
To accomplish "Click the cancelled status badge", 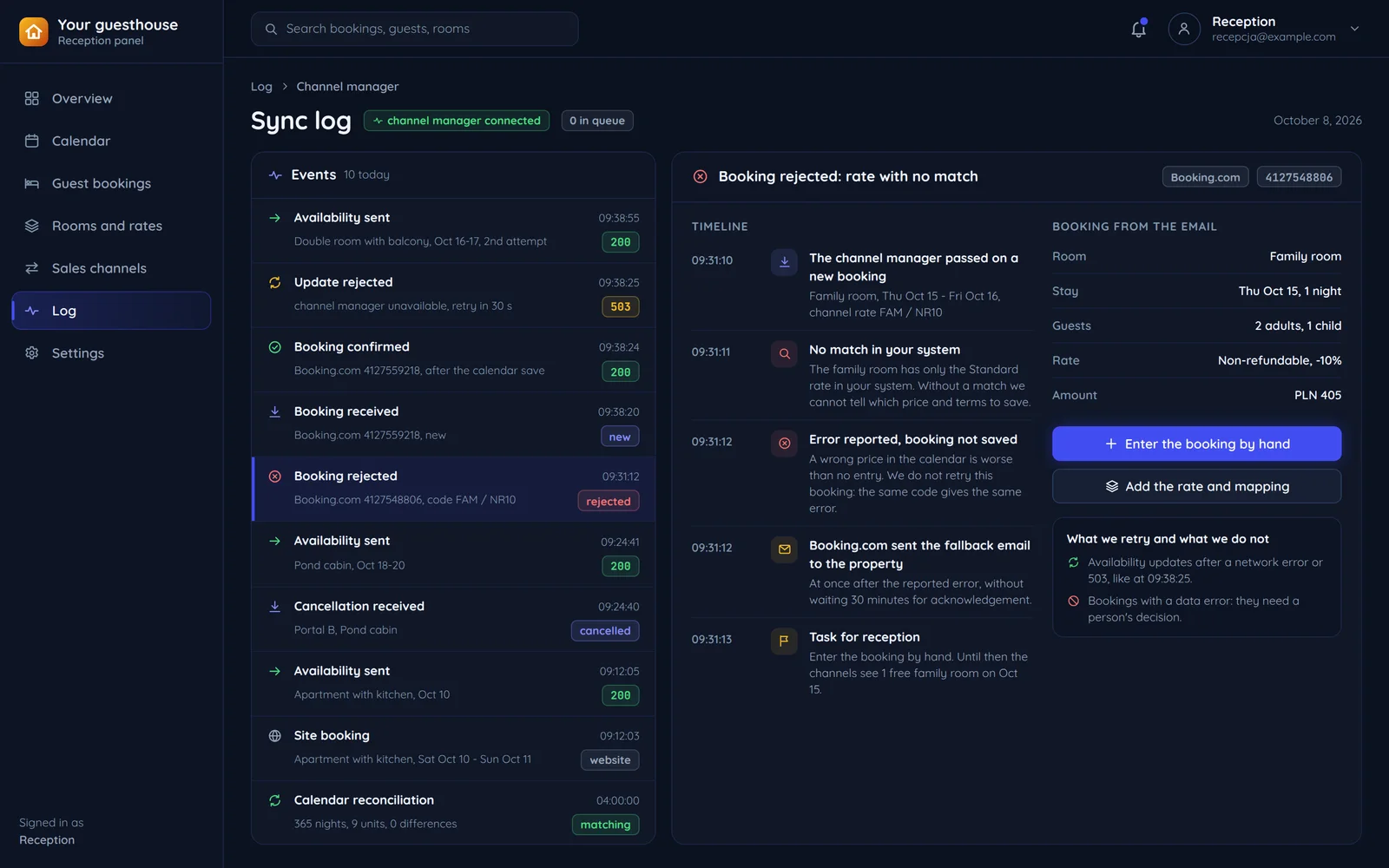I will (x=605, y=631).
